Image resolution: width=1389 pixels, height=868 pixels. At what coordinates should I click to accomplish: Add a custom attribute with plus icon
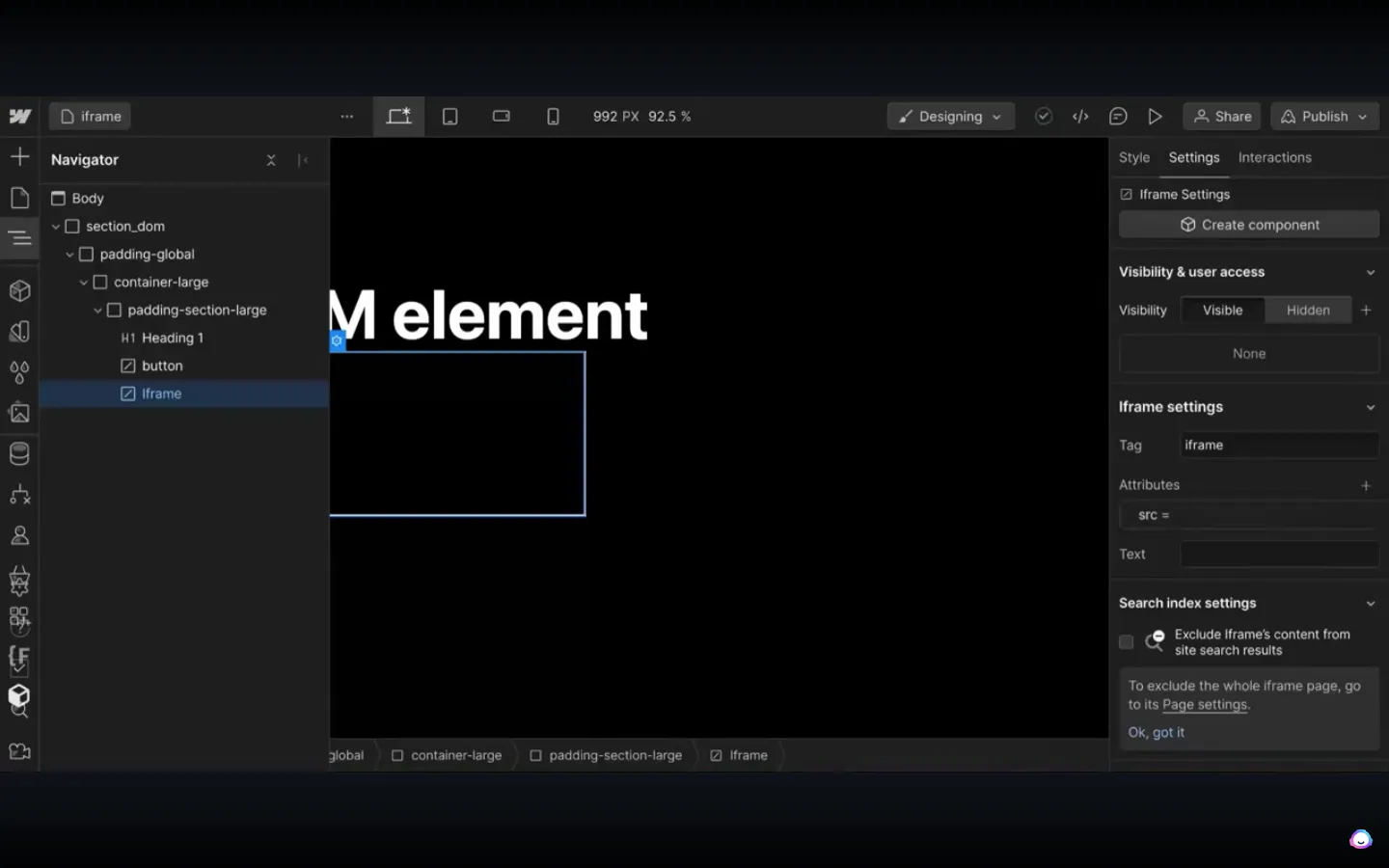pyautogui.click(x=1366, y=486)
